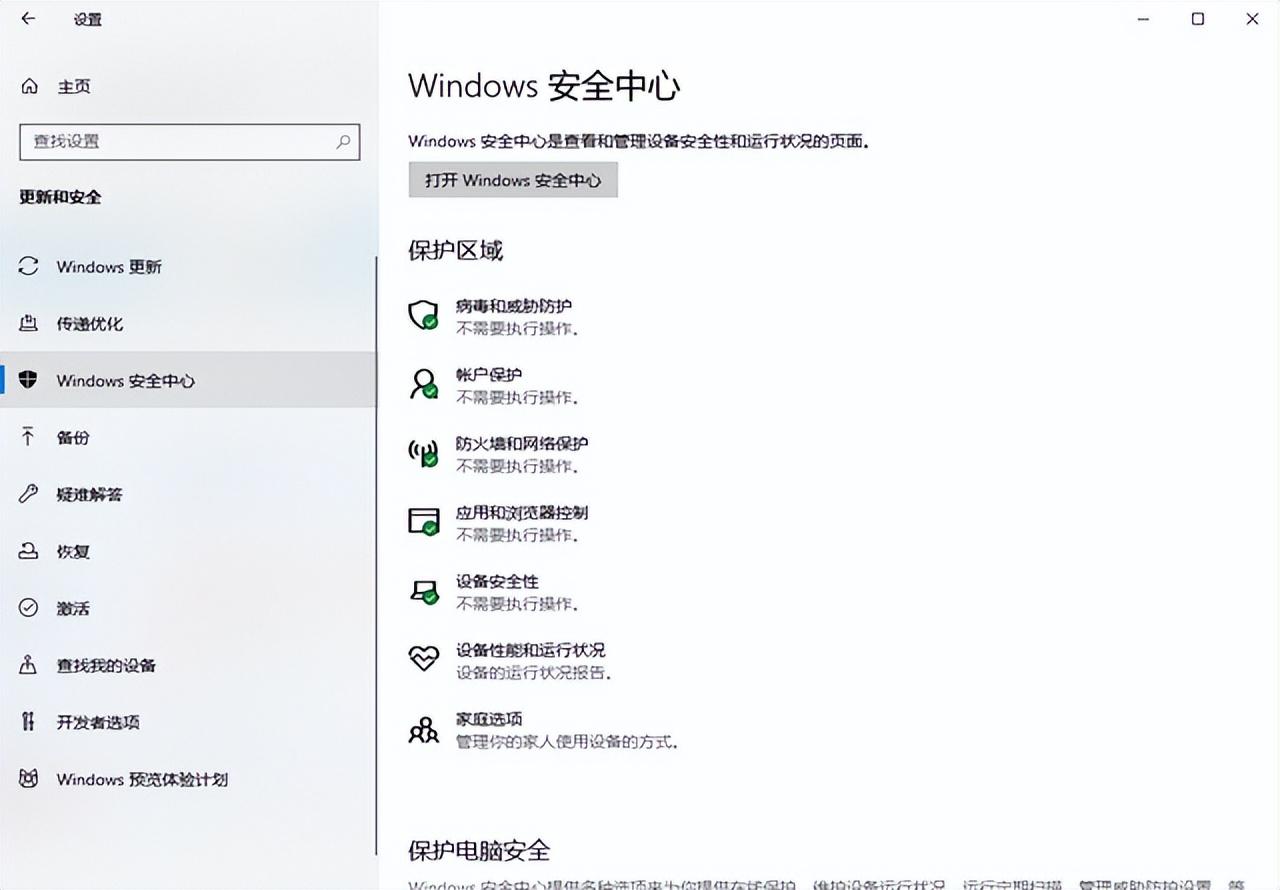Click the home icon beside 主页

[30, 87]
